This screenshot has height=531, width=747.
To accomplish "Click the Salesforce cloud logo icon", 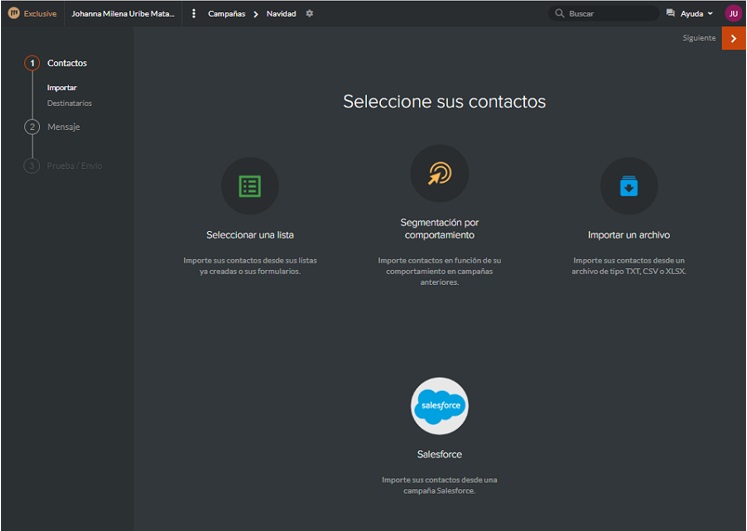I will pyautogui.click(x=439, y=405).
